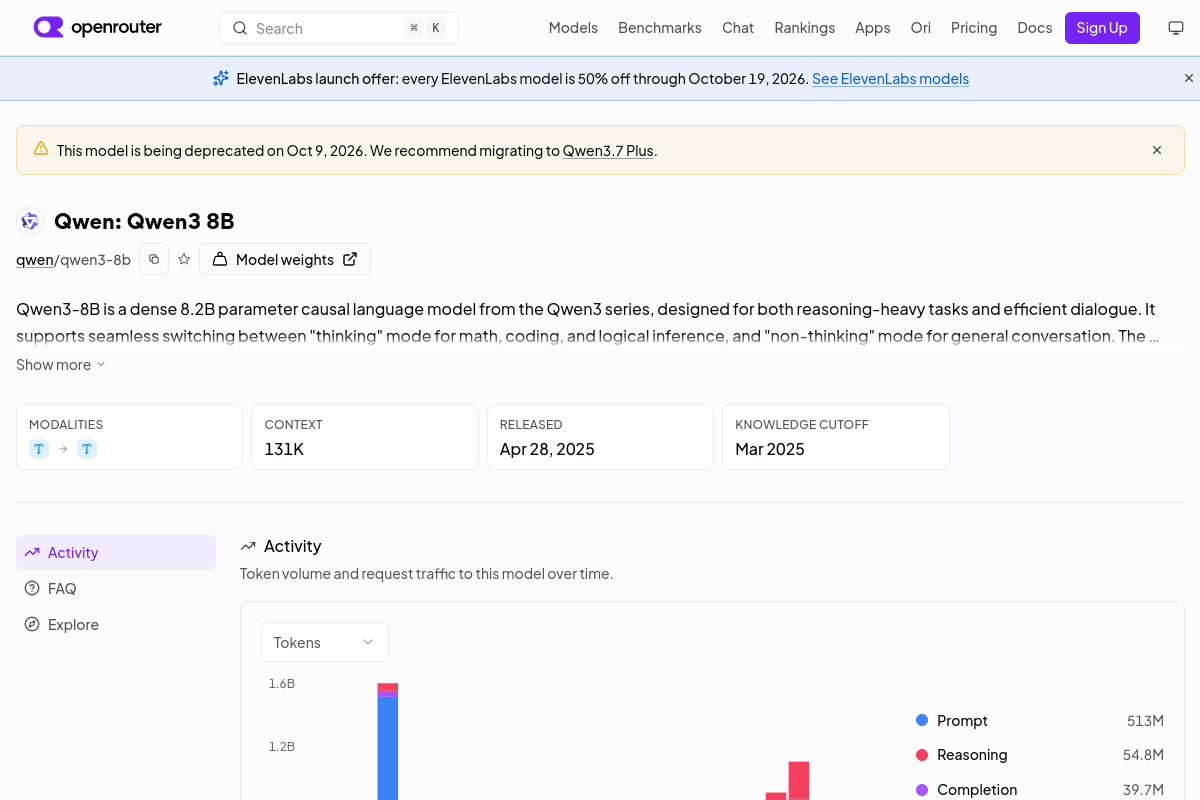1200x800 pixels.
Task: Click the "131K" context value
Action: 284,449
